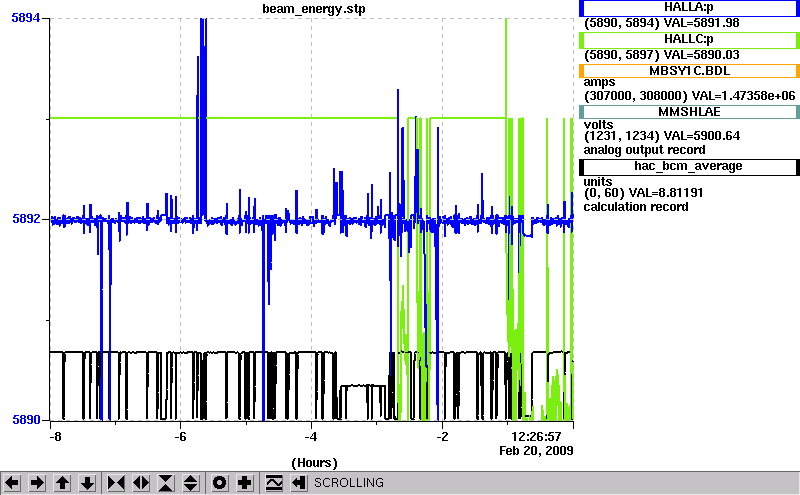Select the HALLC:p curve legend entry

coord(689,40)
